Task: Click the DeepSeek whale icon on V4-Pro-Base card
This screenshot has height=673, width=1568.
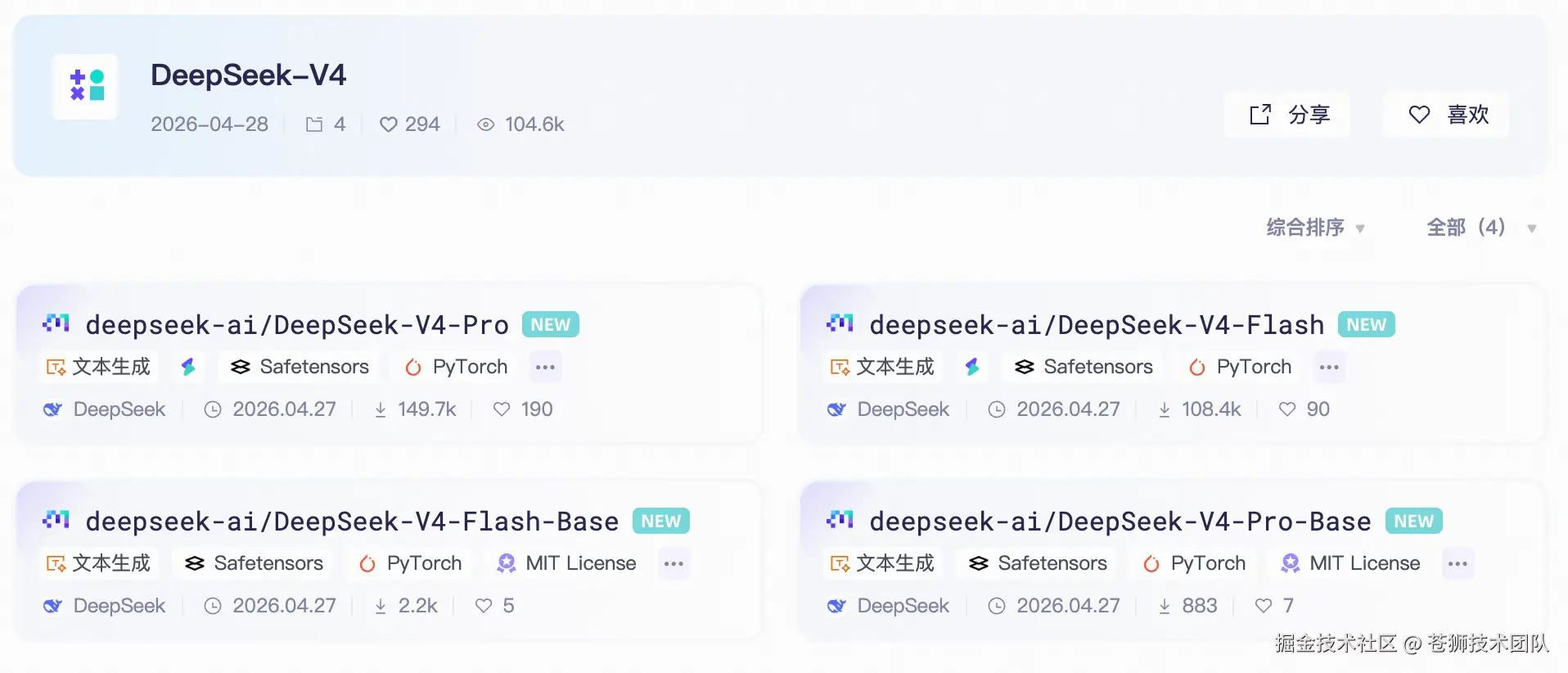Action: coord(836,606)
